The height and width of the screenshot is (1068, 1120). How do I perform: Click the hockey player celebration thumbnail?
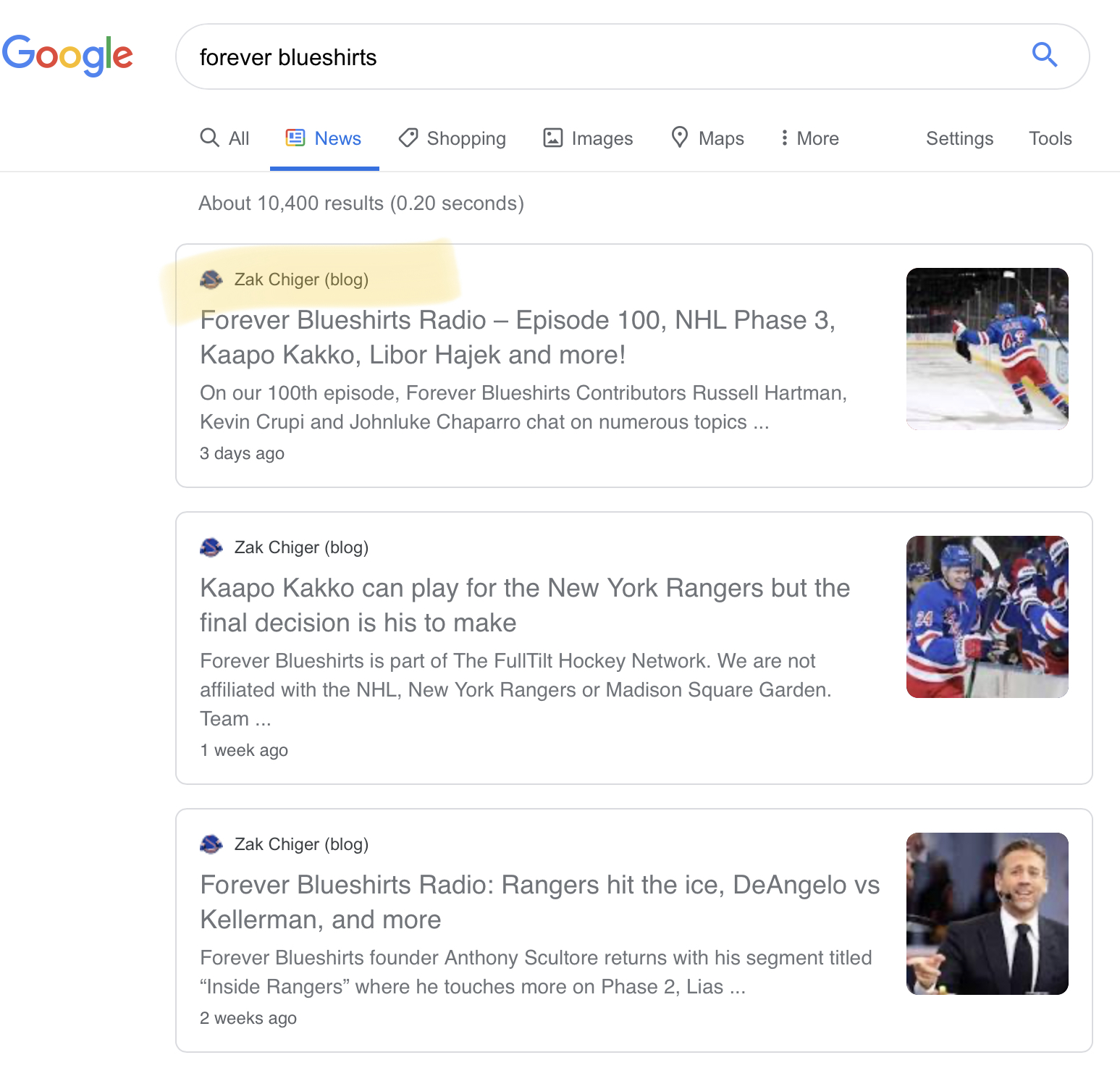987,349
